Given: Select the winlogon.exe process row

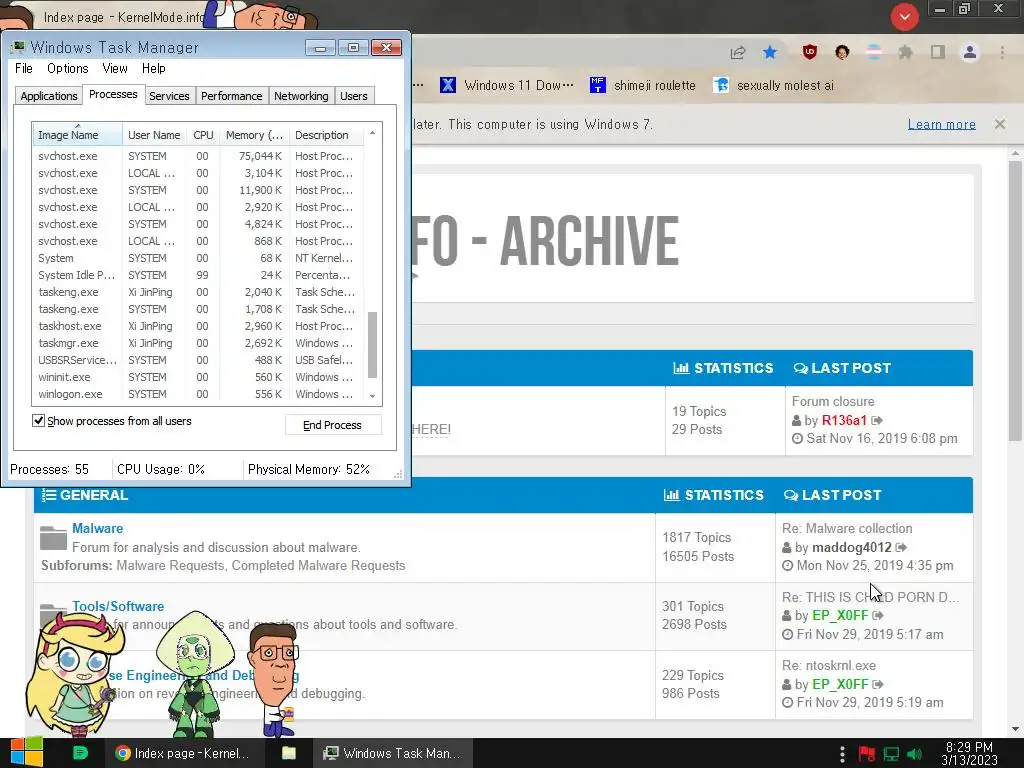Looking at the screenshot, I should pos(199,394).
